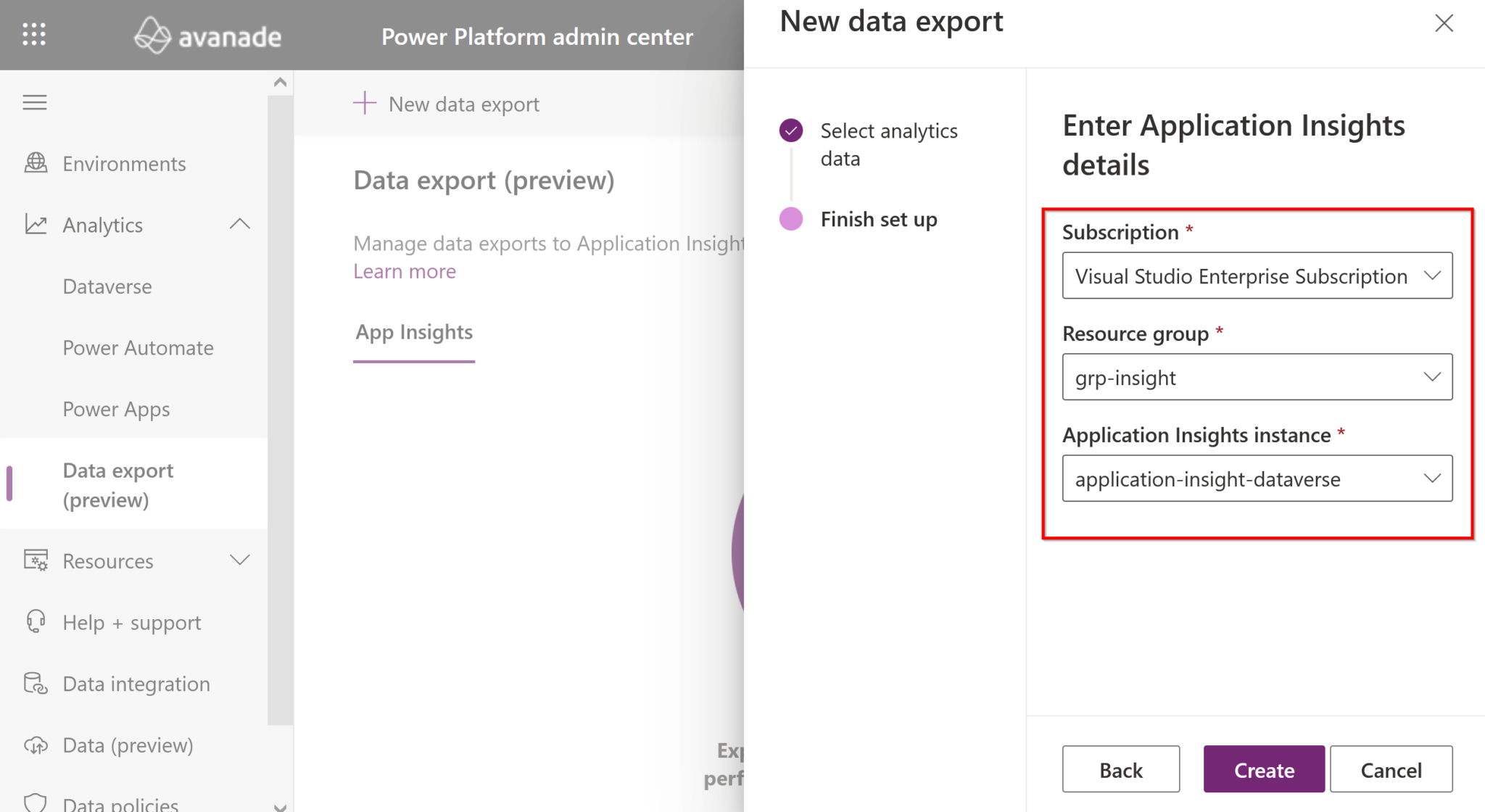Start a New data export
This screenshot has width=1485, height=812.
[447, 104]
